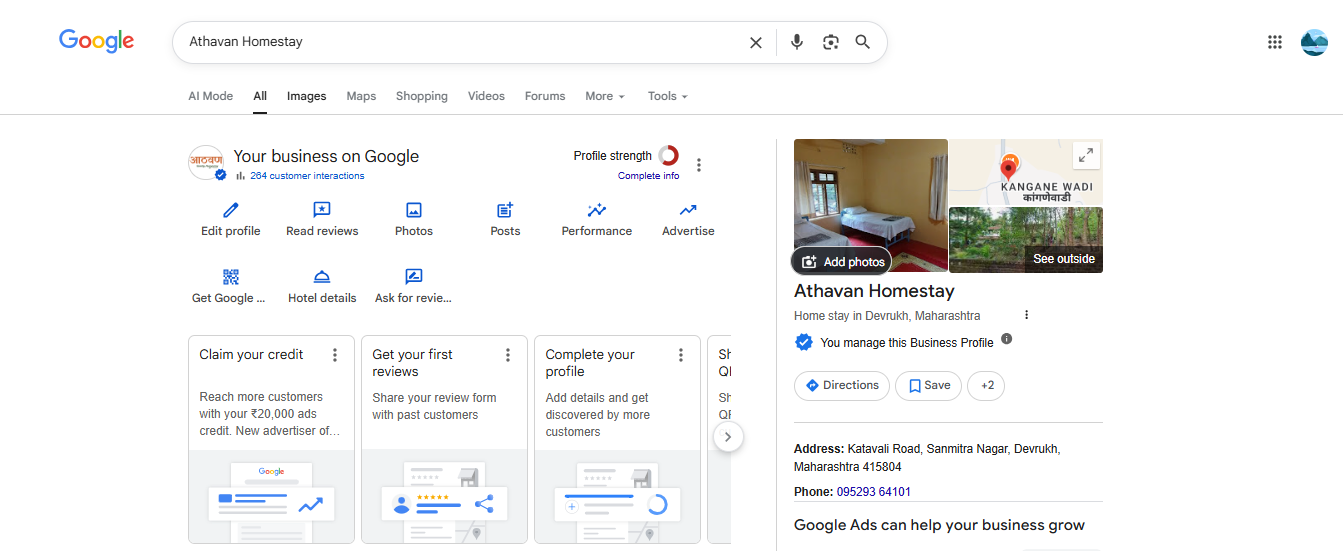Click the Posts icon
The image size is (1343, 551).
coord(505,210)
